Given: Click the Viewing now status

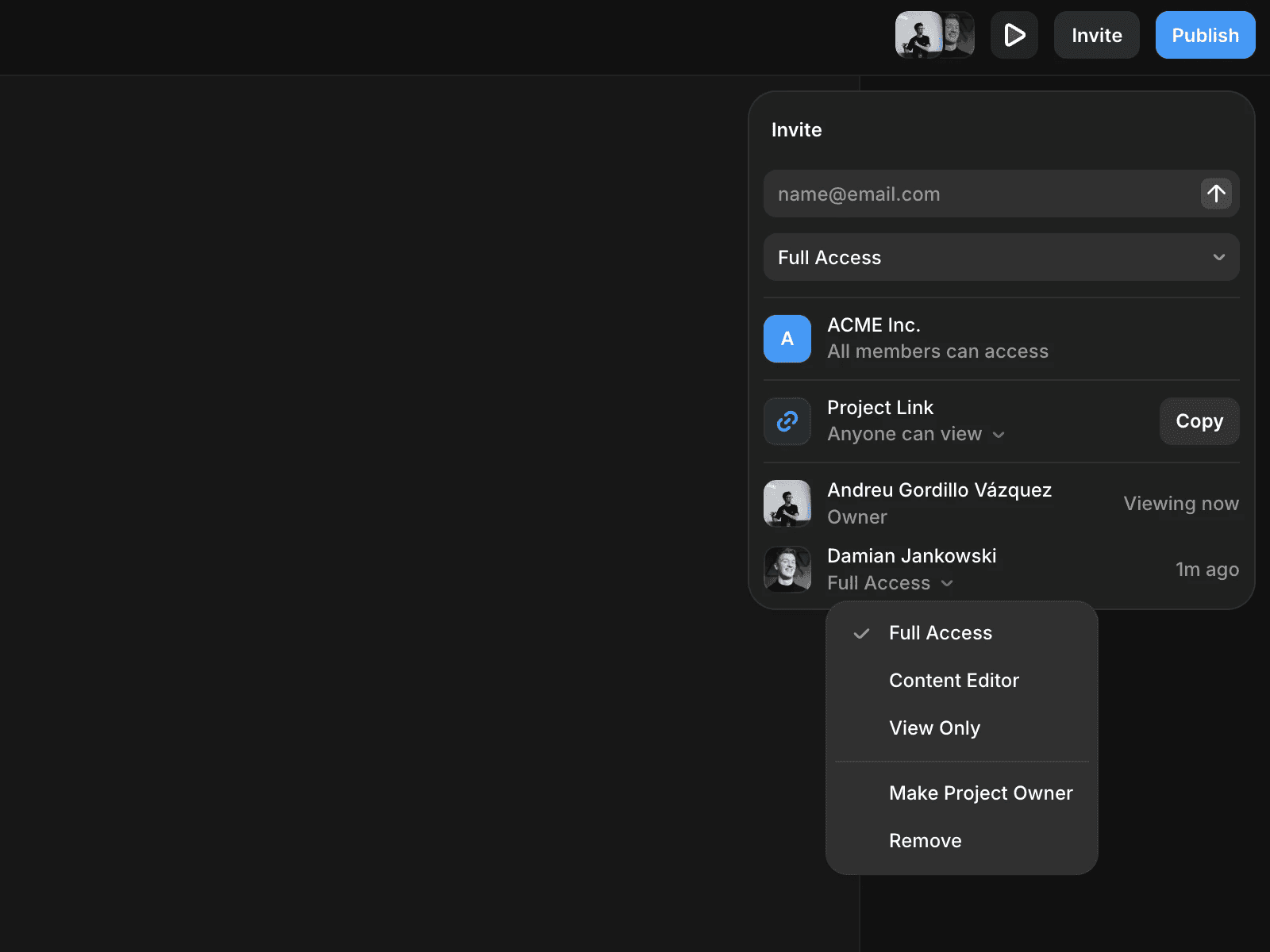Looking at the screenshot, I should (1181, 504).
